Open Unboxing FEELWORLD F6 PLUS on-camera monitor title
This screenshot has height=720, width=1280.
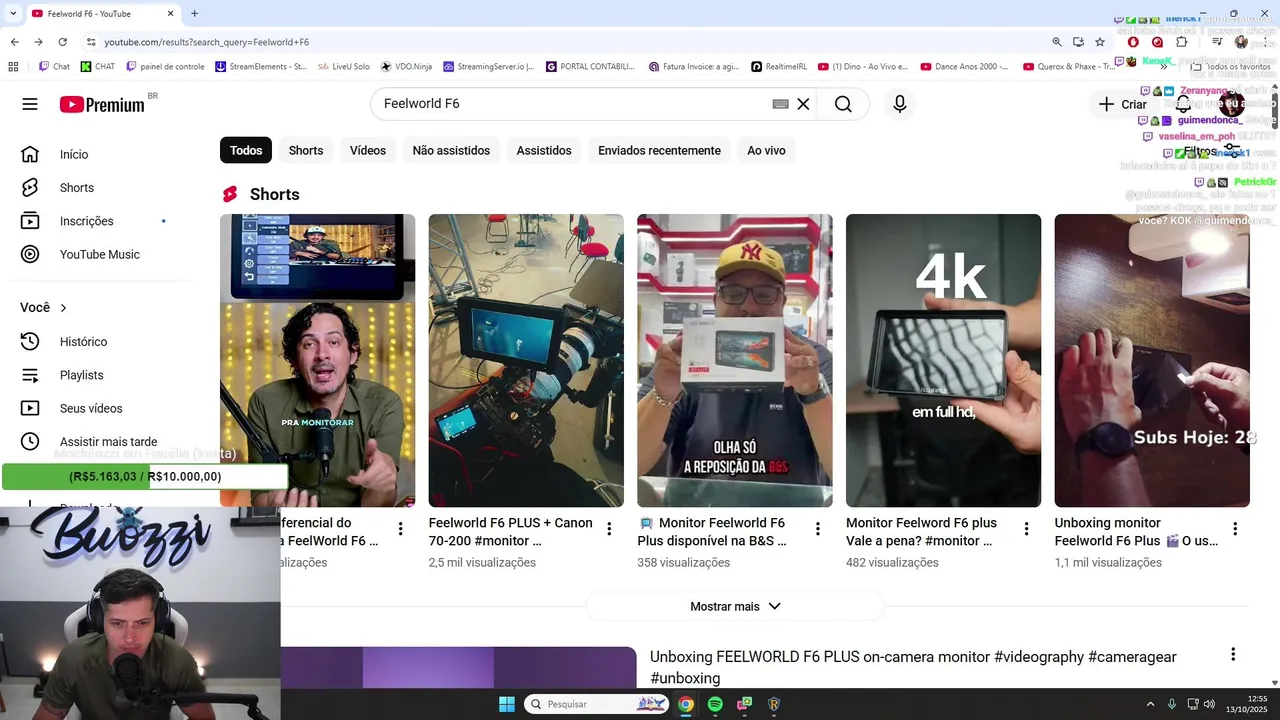pyautogui.click(x=913, y=667)
